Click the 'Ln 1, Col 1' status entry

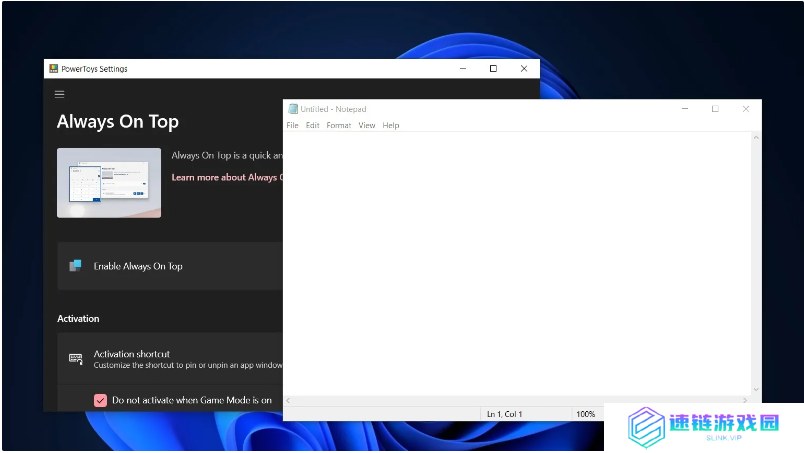point(505,414)
